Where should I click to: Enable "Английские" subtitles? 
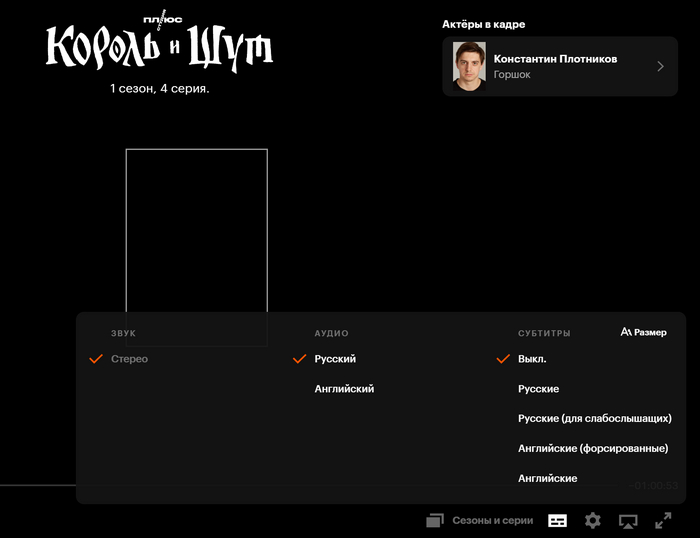tap(547, 478)
